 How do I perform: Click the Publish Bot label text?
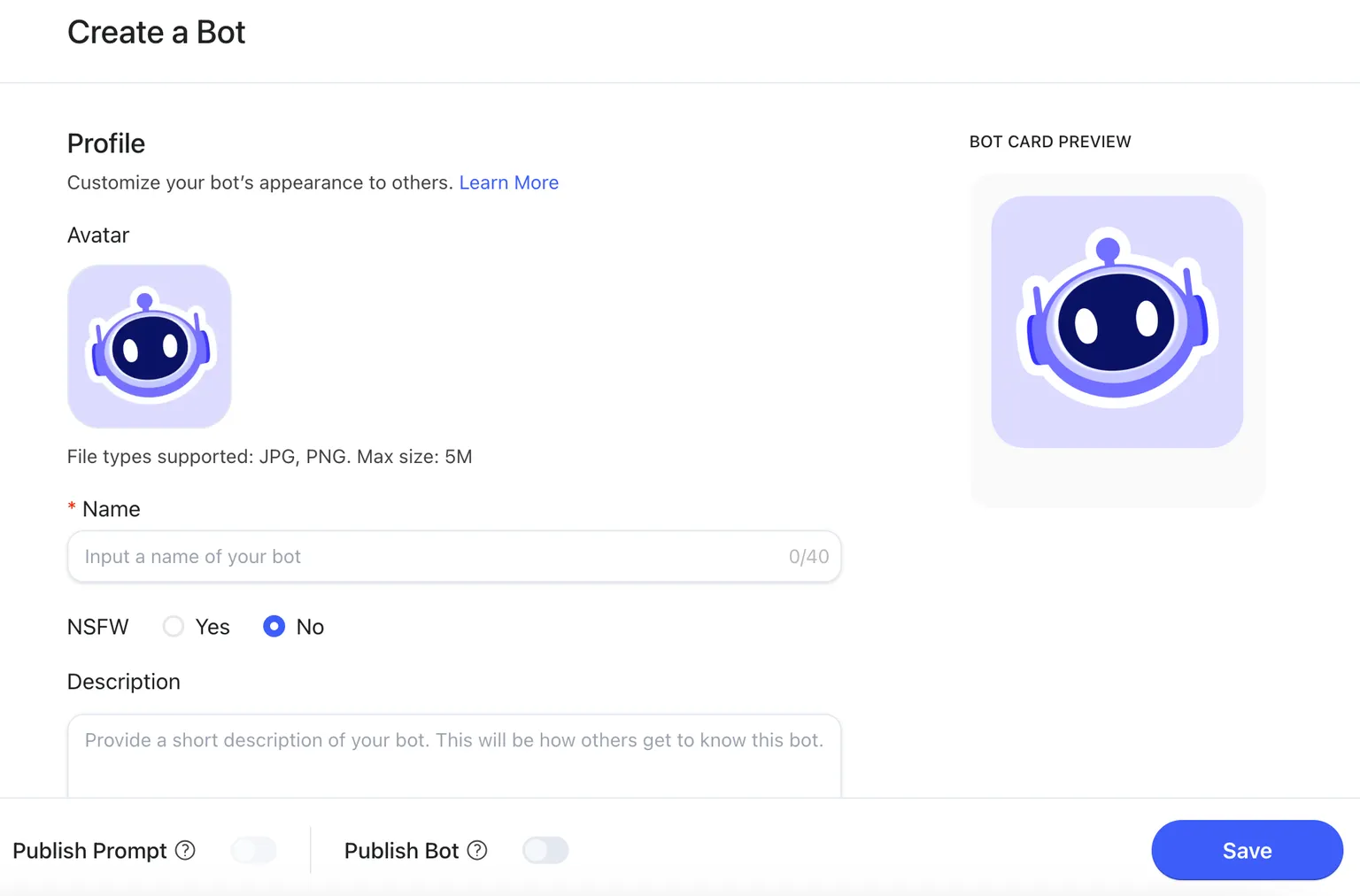point(401,851)
